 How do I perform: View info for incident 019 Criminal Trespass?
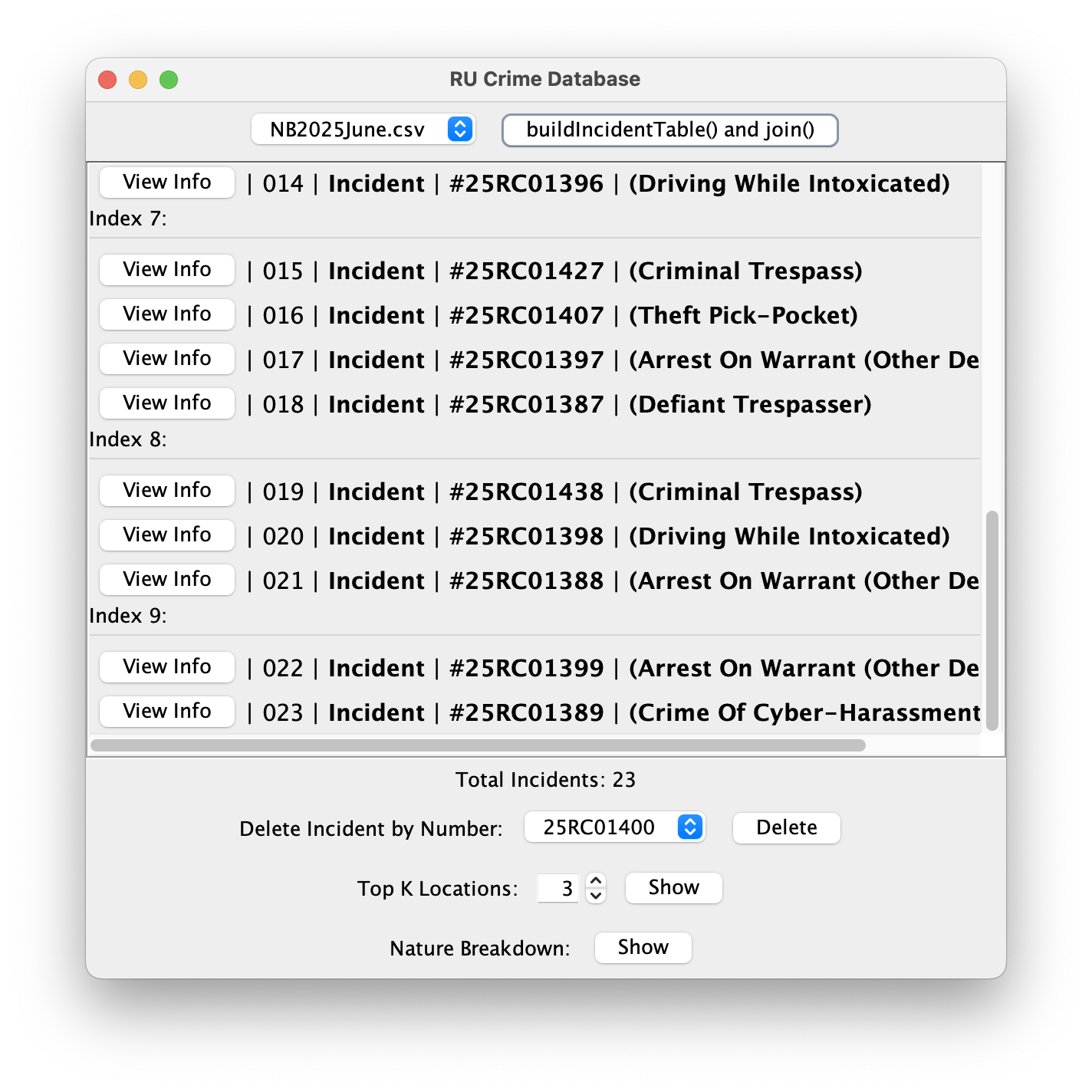(167, 491)
